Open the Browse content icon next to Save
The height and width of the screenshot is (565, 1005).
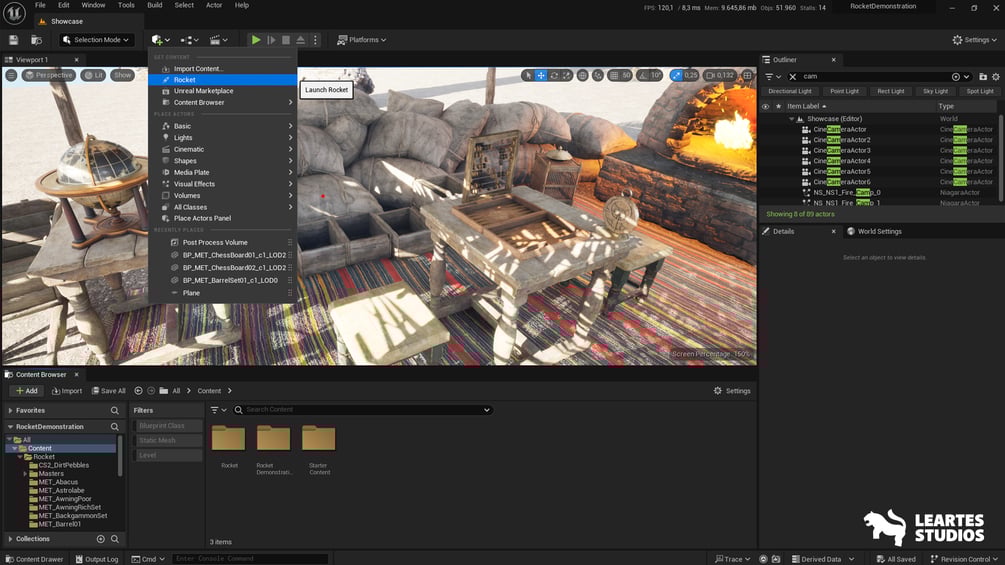(x=37, y=40)
